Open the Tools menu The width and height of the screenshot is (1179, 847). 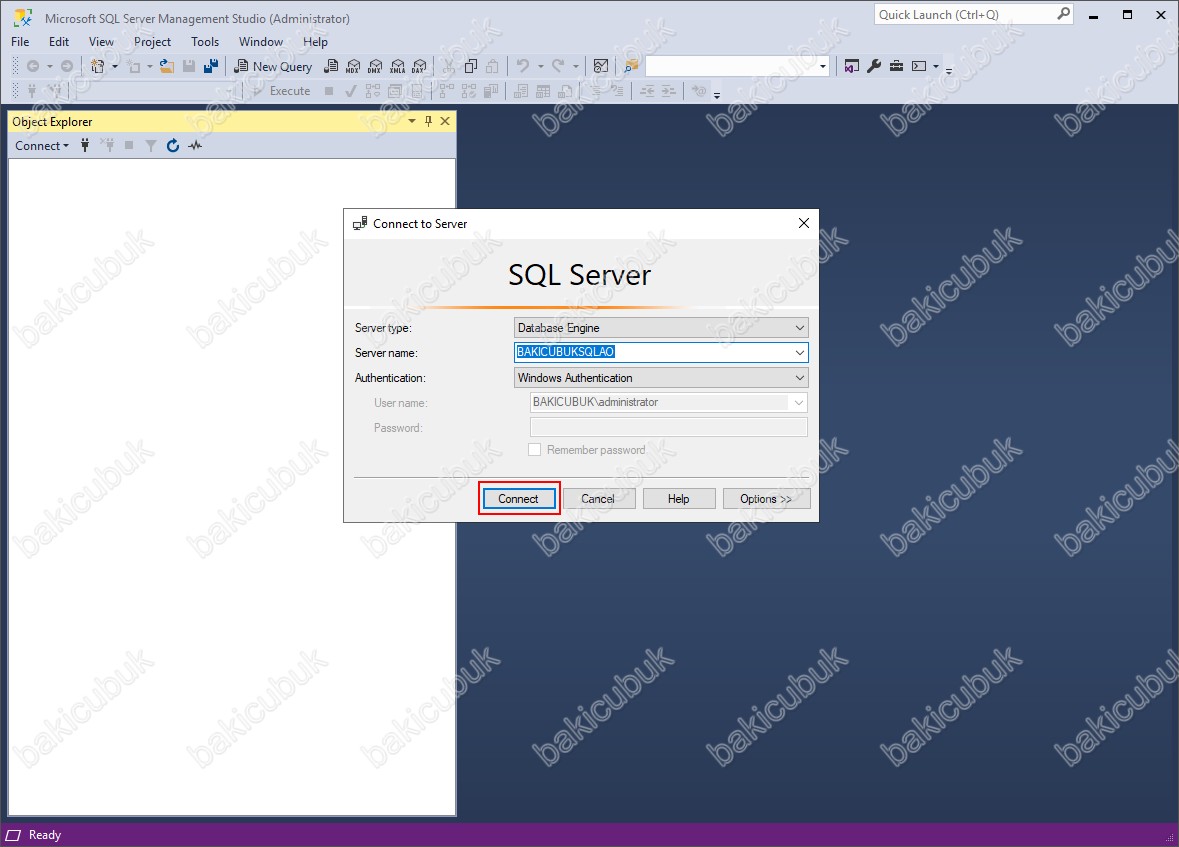point(205,41)
